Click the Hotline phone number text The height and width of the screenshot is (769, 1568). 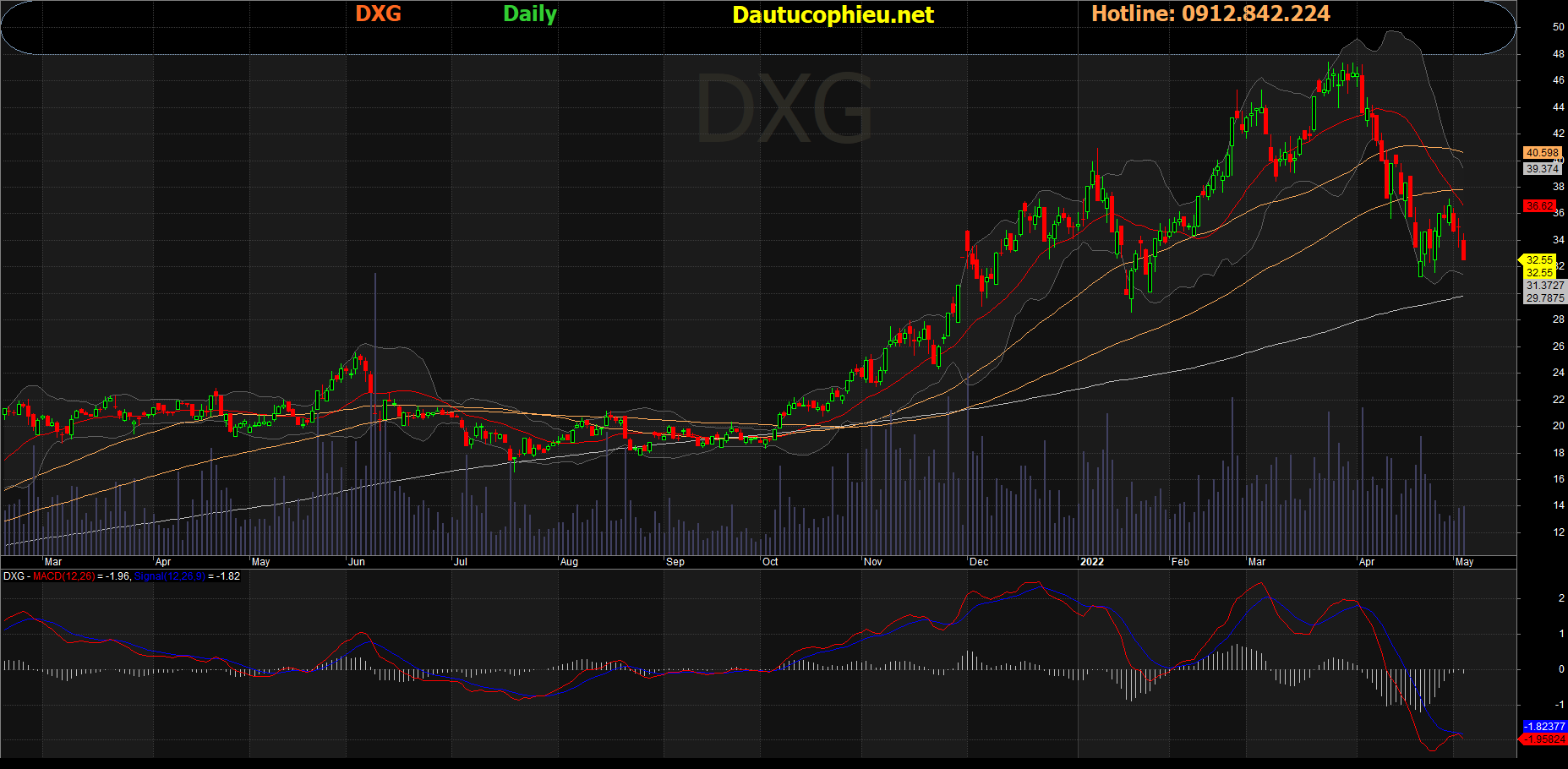1210,14
